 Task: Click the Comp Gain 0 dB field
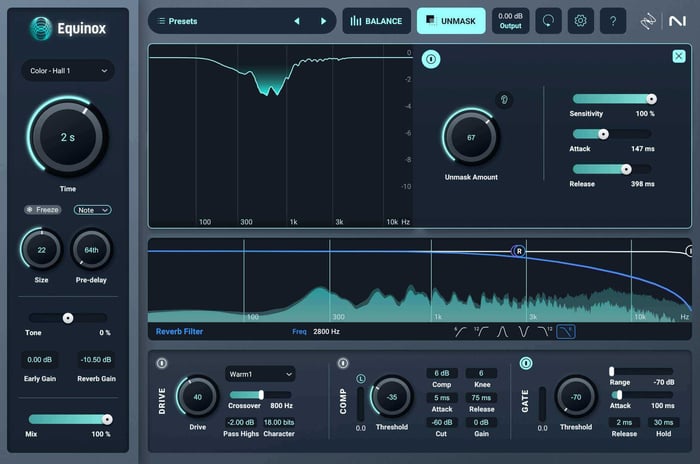[481, 422]
